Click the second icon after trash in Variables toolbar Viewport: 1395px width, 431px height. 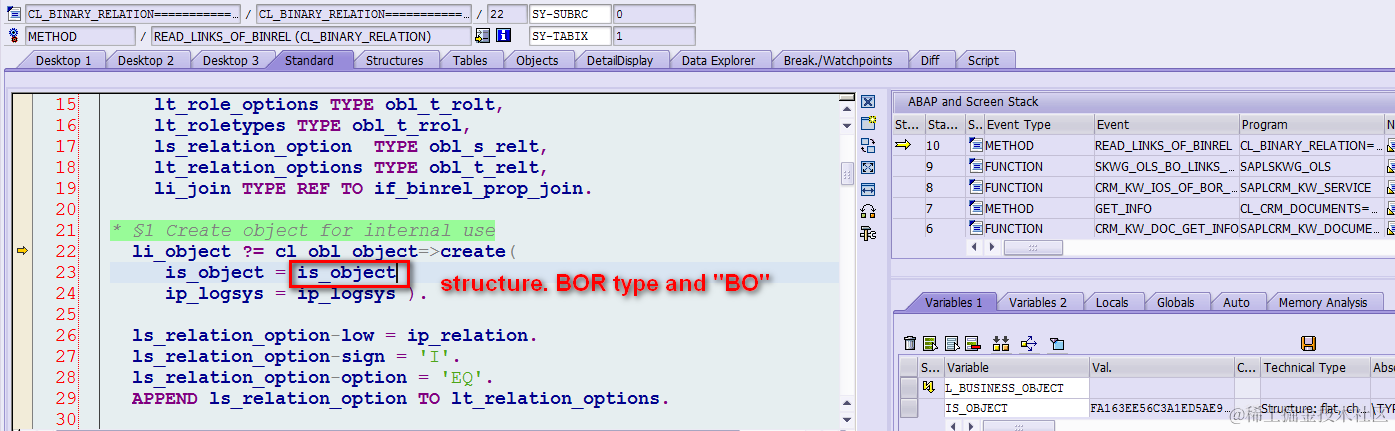[x=929, y=344]
